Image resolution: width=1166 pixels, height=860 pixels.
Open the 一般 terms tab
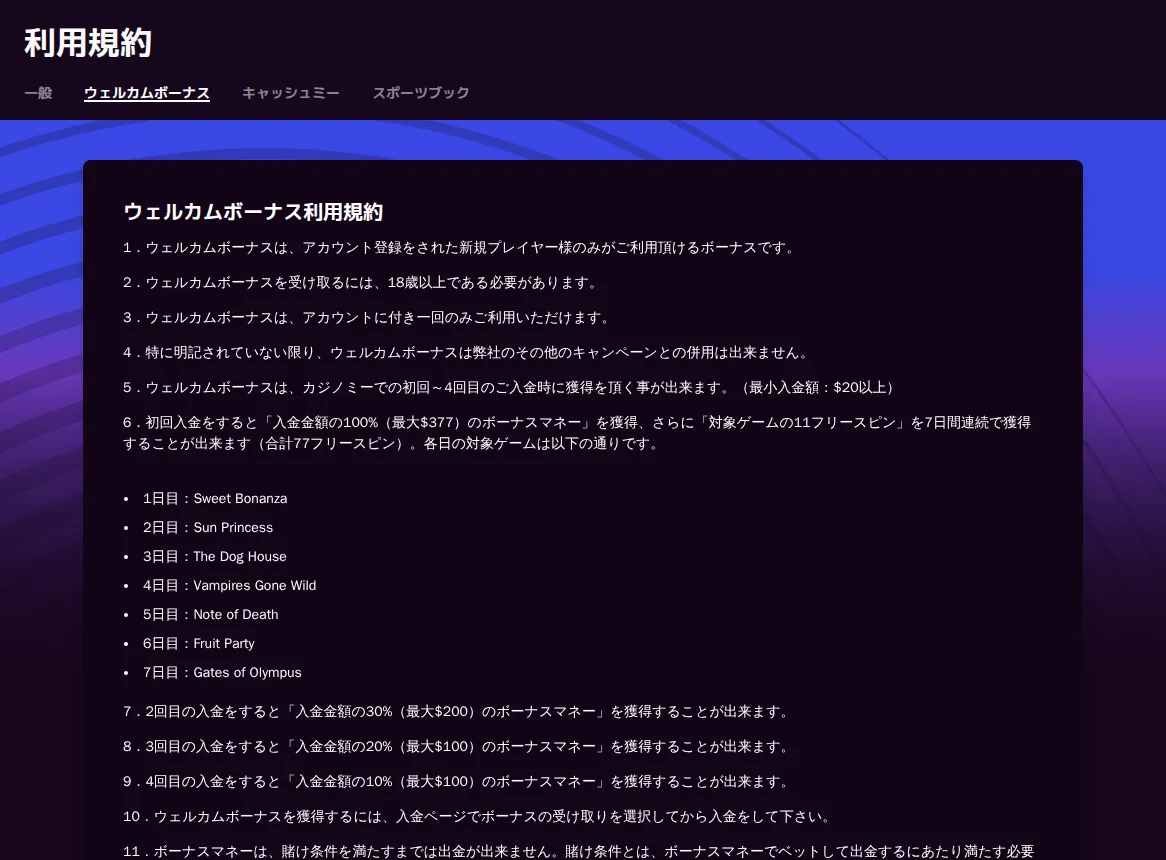point(38,93)
